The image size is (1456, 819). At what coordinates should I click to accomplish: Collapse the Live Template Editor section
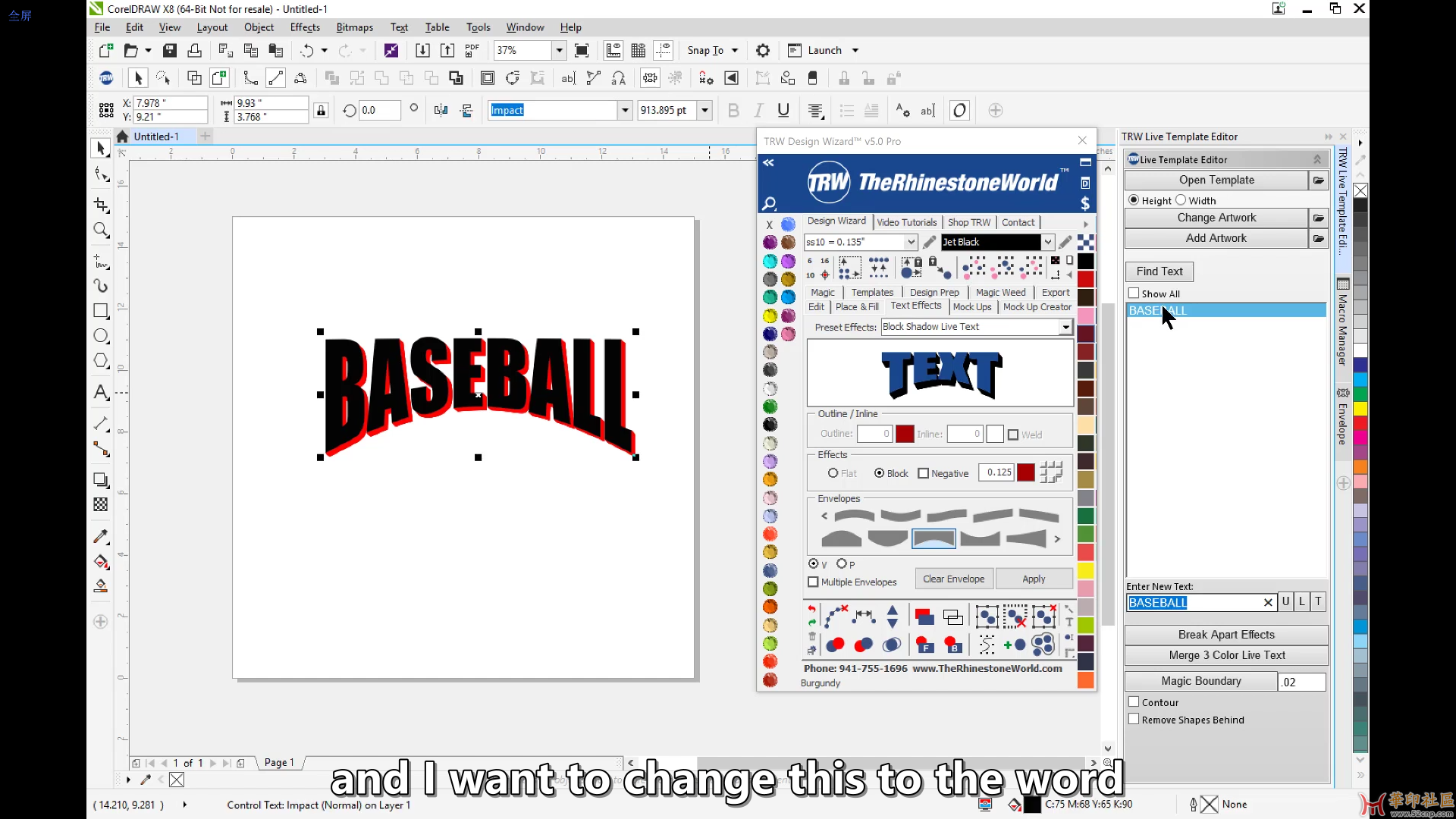pyautogui.click(x=1317, y=159)
